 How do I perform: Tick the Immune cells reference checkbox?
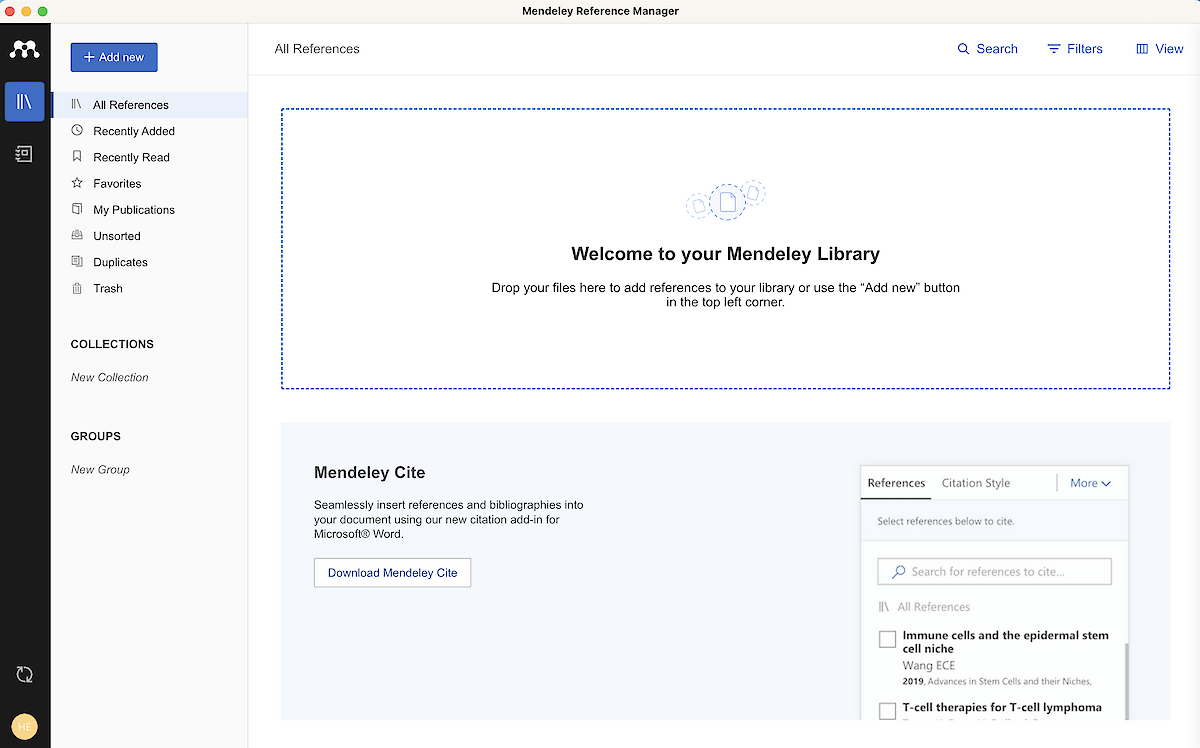887,639
